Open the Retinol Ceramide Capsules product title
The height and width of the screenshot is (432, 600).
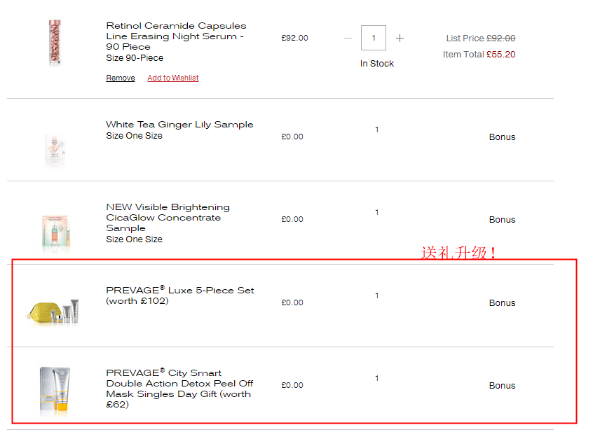[175, 37]
